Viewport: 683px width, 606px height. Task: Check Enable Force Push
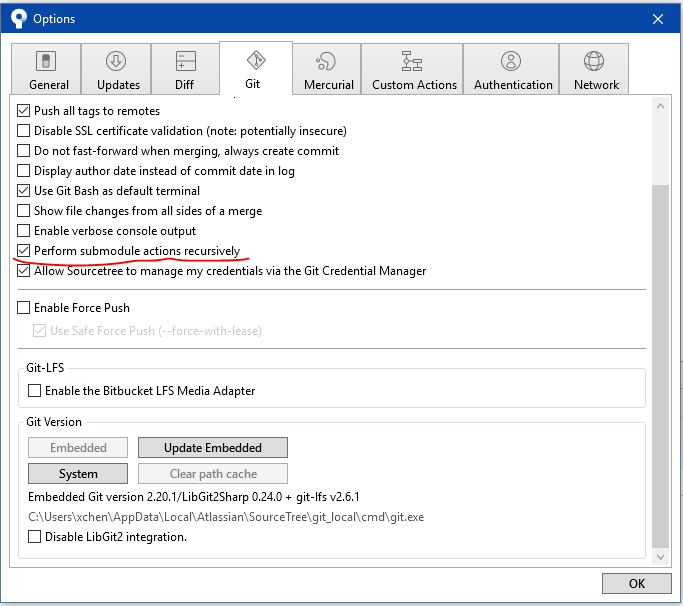(24, 308)
